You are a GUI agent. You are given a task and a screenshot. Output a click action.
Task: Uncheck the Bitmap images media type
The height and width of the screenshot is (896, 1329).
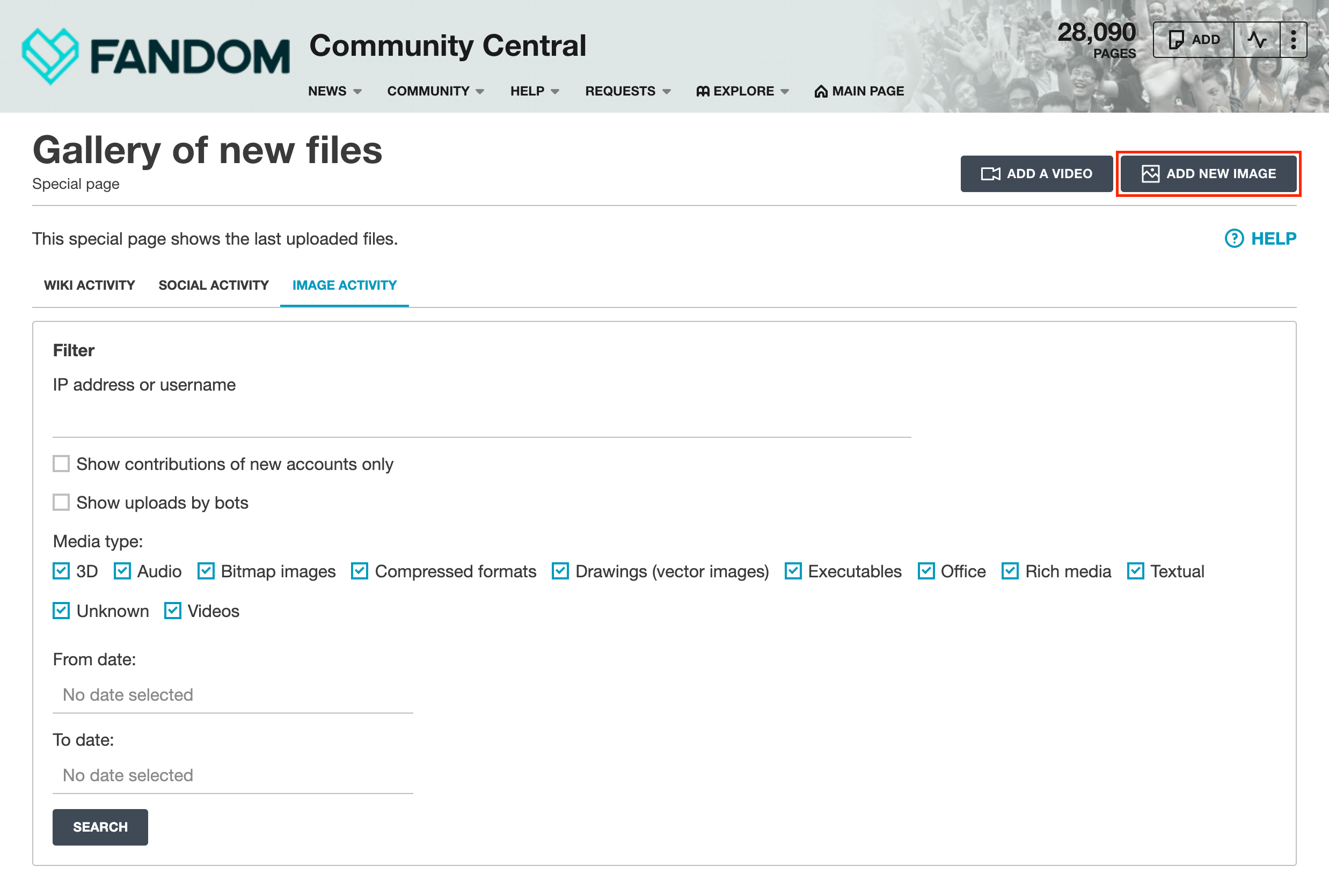tap(206, 571)
